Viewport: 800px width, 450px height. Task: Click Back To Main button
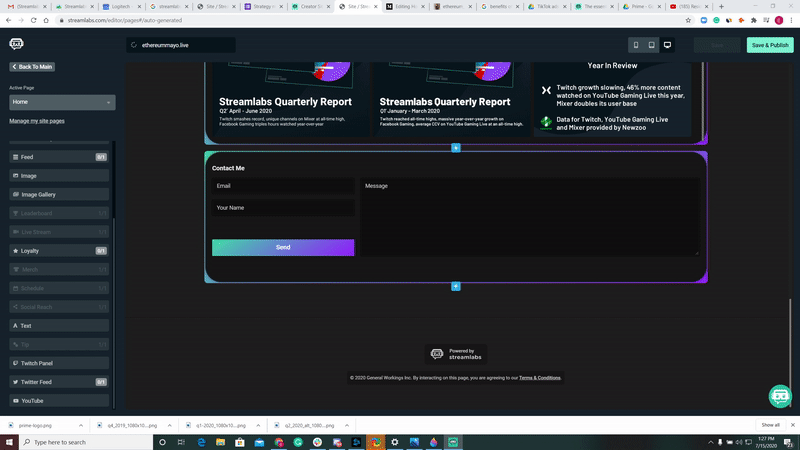point(32,67)
